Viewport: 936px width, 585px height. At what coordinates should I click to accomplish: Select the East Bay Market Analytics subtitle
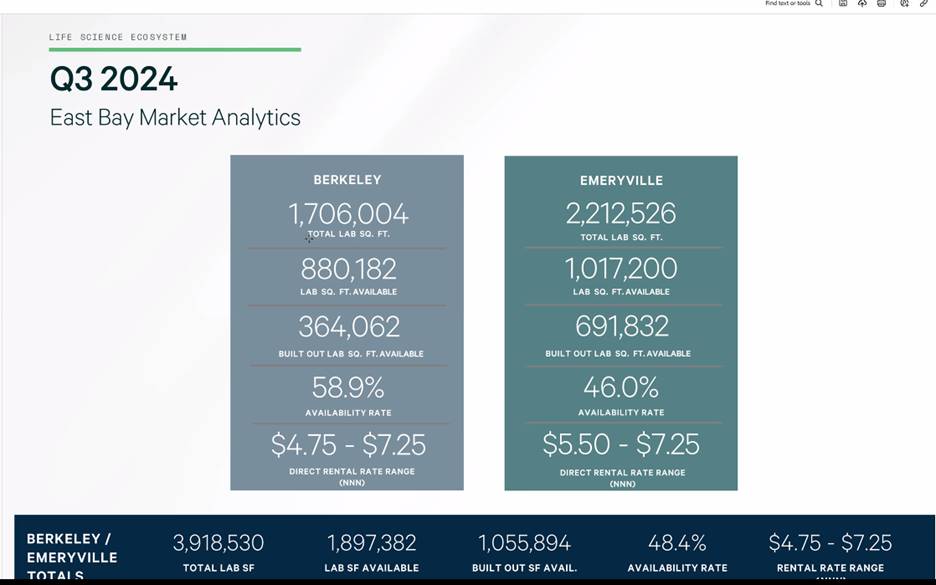[x=175, y=117]
